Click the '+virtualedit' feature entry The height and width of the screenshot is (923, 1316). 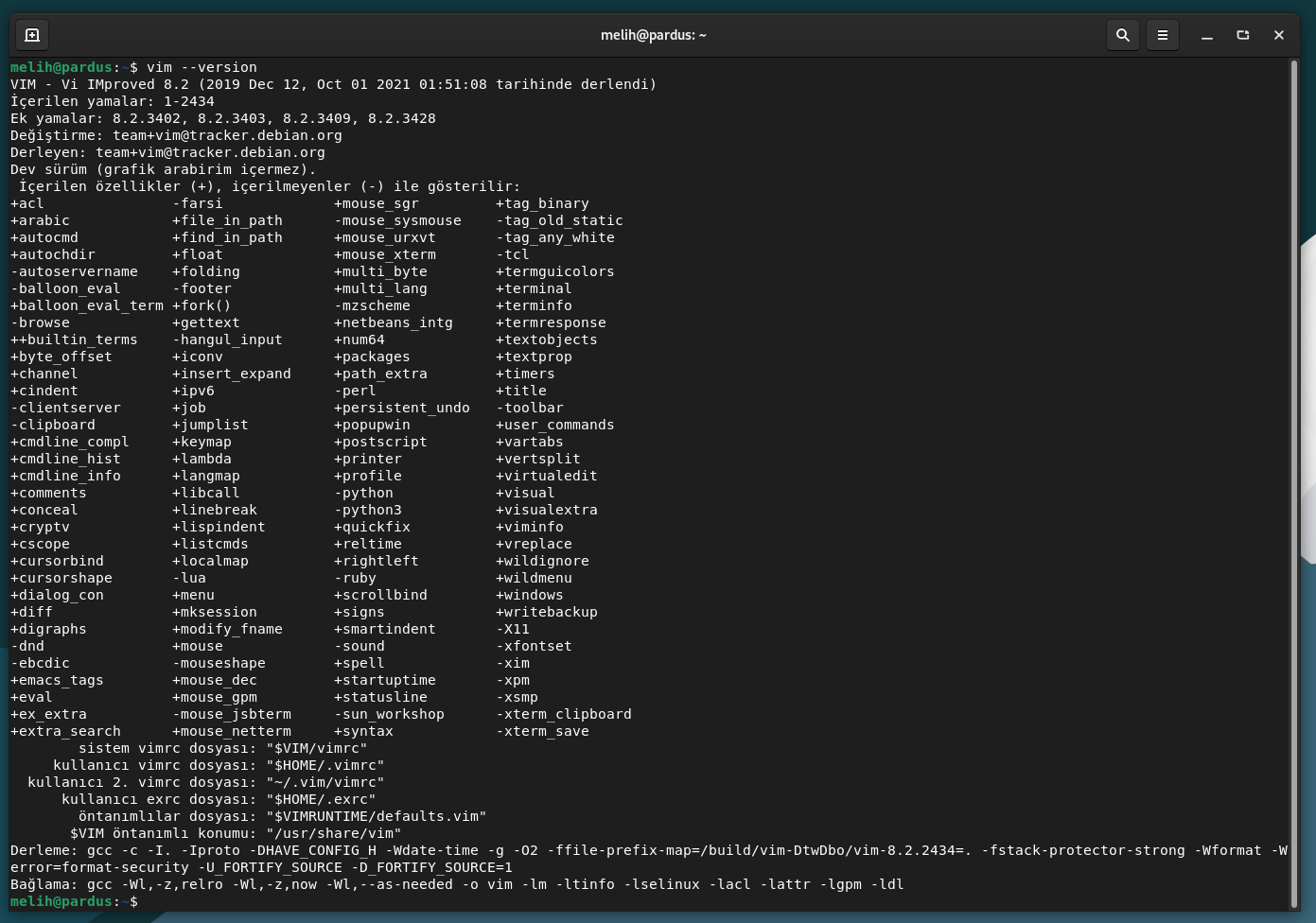(547, 476)
